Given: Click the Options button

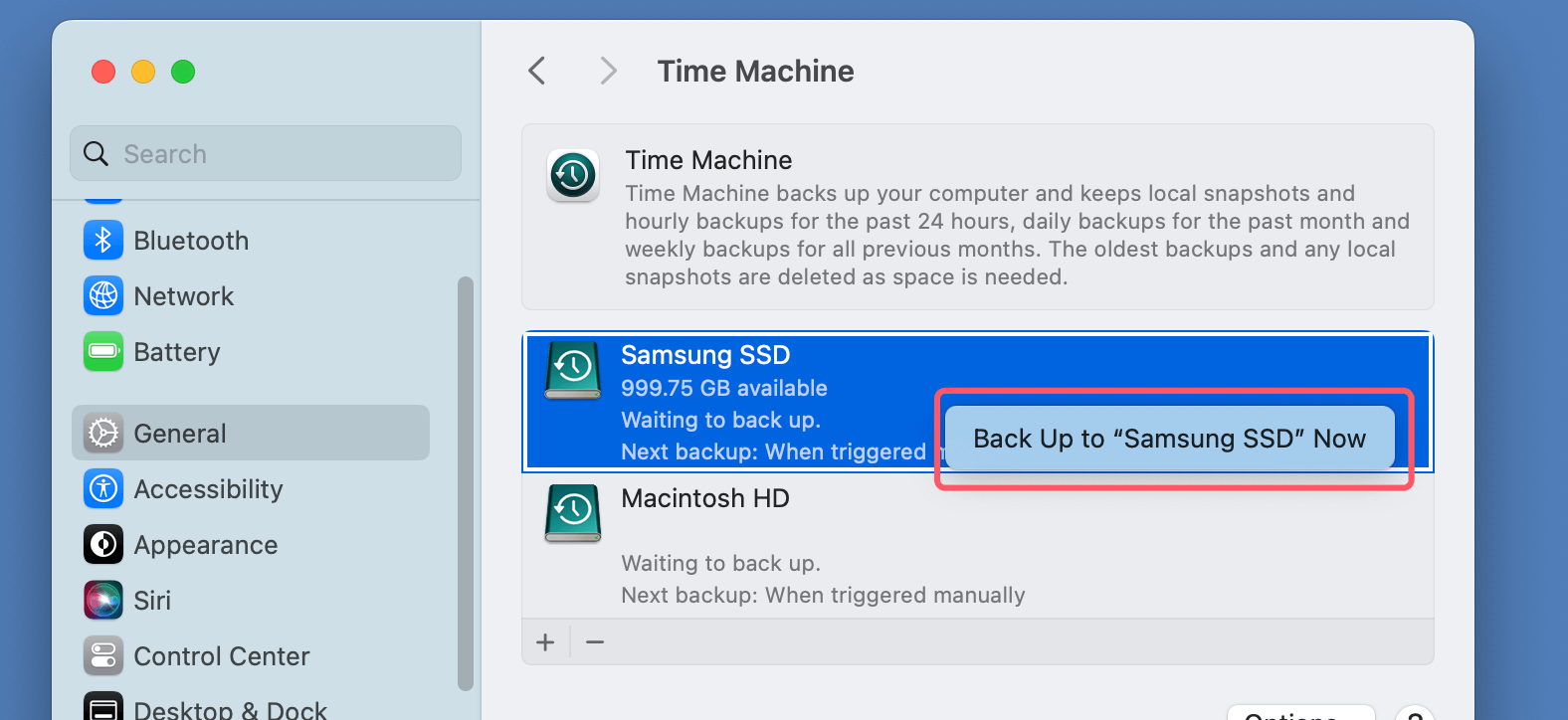Looking at the screenshot, I should (1300, 714).
